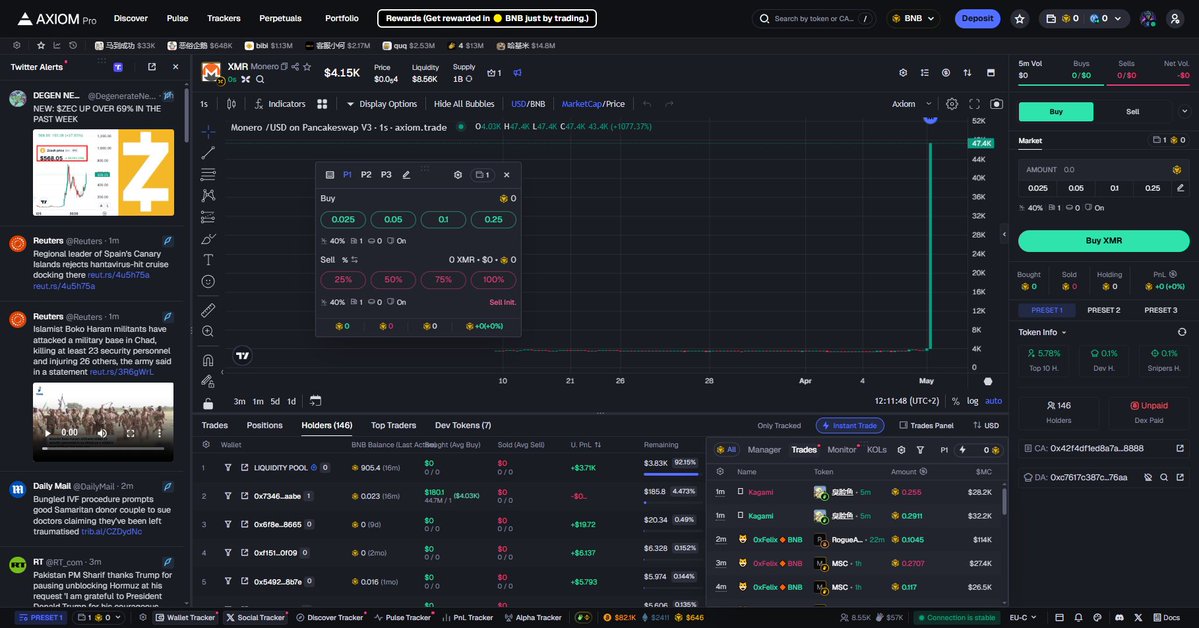Click the 0.25 buy button in floating panel
This screenshot has height=628, width=1199.
493,220
